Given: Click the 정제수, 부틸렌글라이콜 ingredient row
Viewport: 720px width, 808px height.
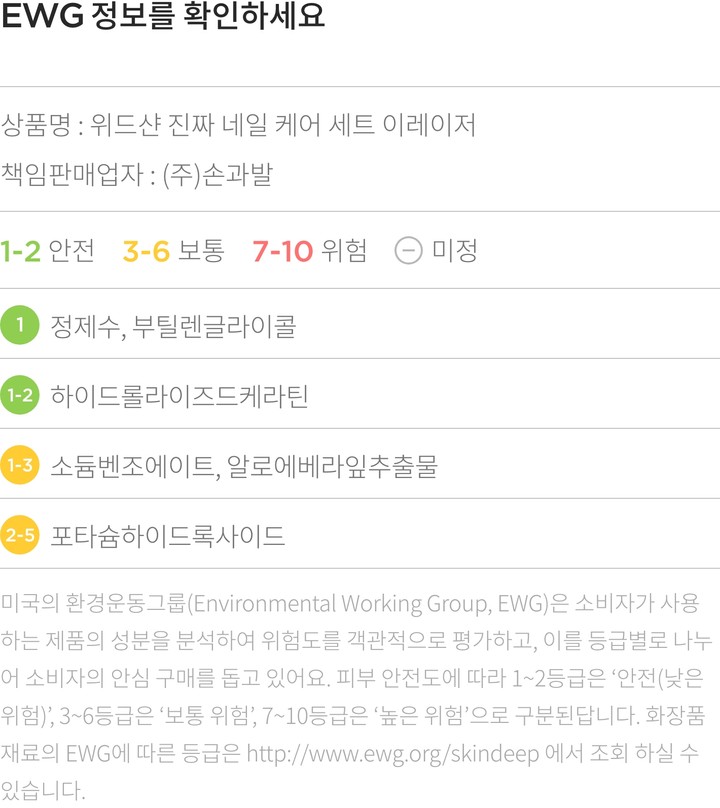Looking at the screenshot, I should [x=173, y=326].
